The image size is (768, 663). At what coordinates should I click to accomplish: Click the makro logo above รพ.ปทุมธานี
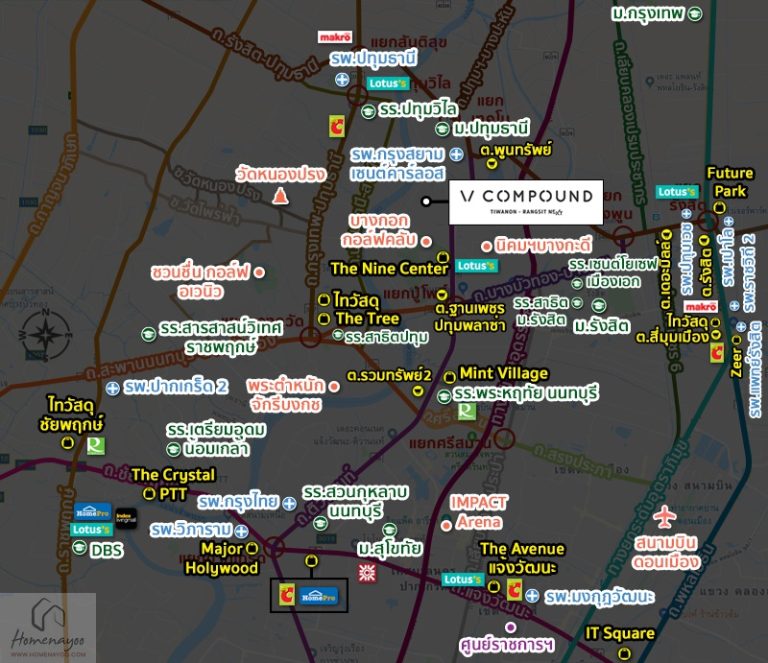pyautogui.click(x=335, y=37)
